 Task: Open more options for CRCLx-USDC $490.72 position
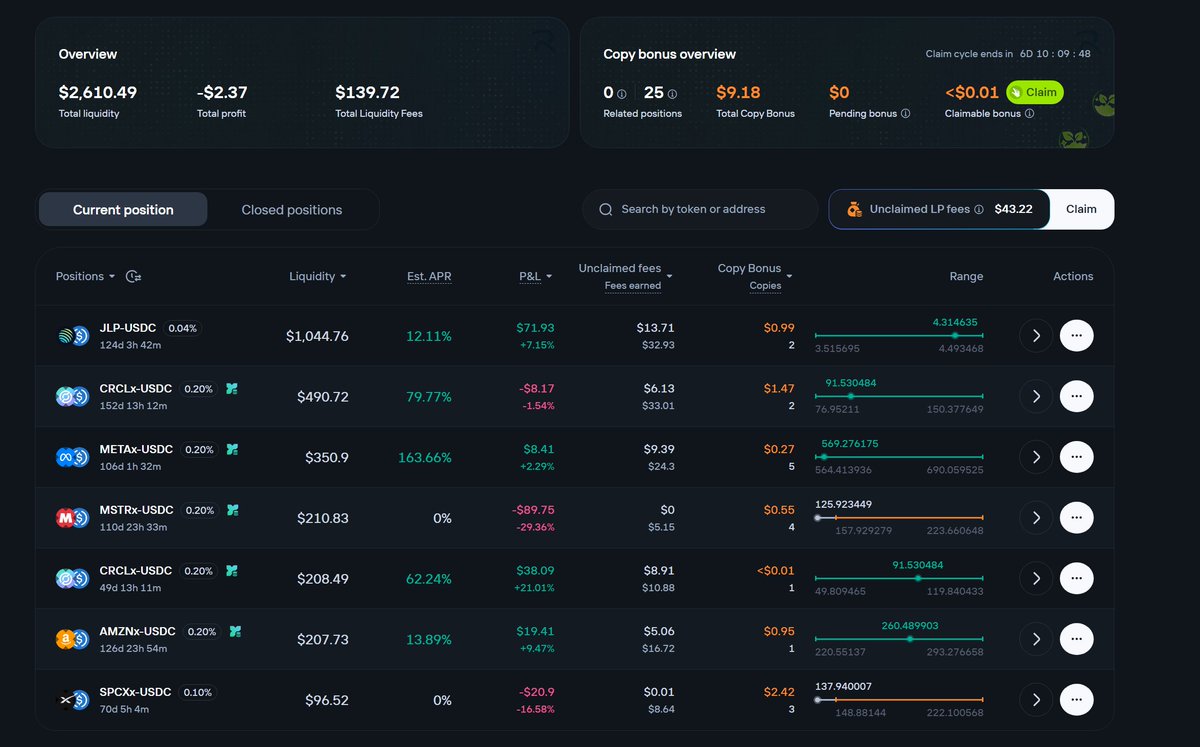click(1076, 397)
